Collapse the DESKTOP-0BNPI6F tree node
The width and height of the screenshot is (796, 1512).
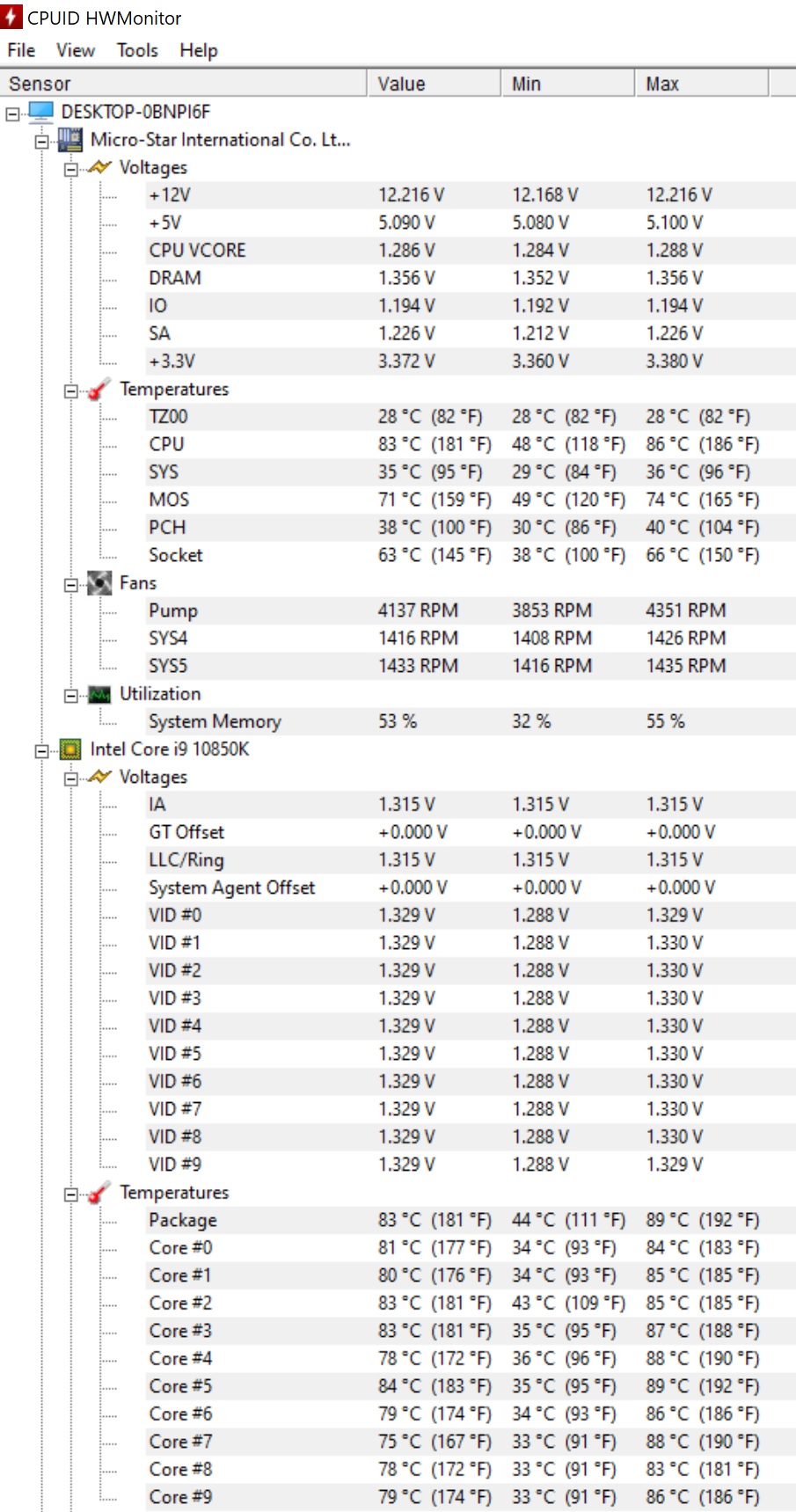(x=12, y=113)
